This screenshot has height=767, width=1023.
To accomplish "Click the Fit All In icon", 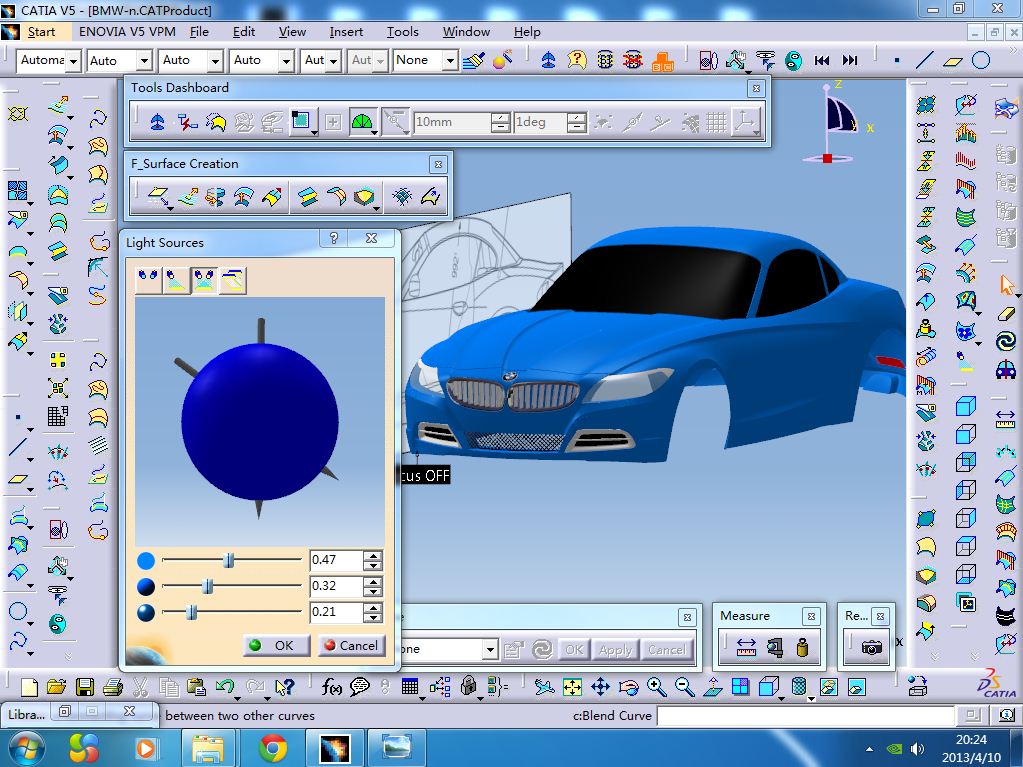I will (572, 687).
